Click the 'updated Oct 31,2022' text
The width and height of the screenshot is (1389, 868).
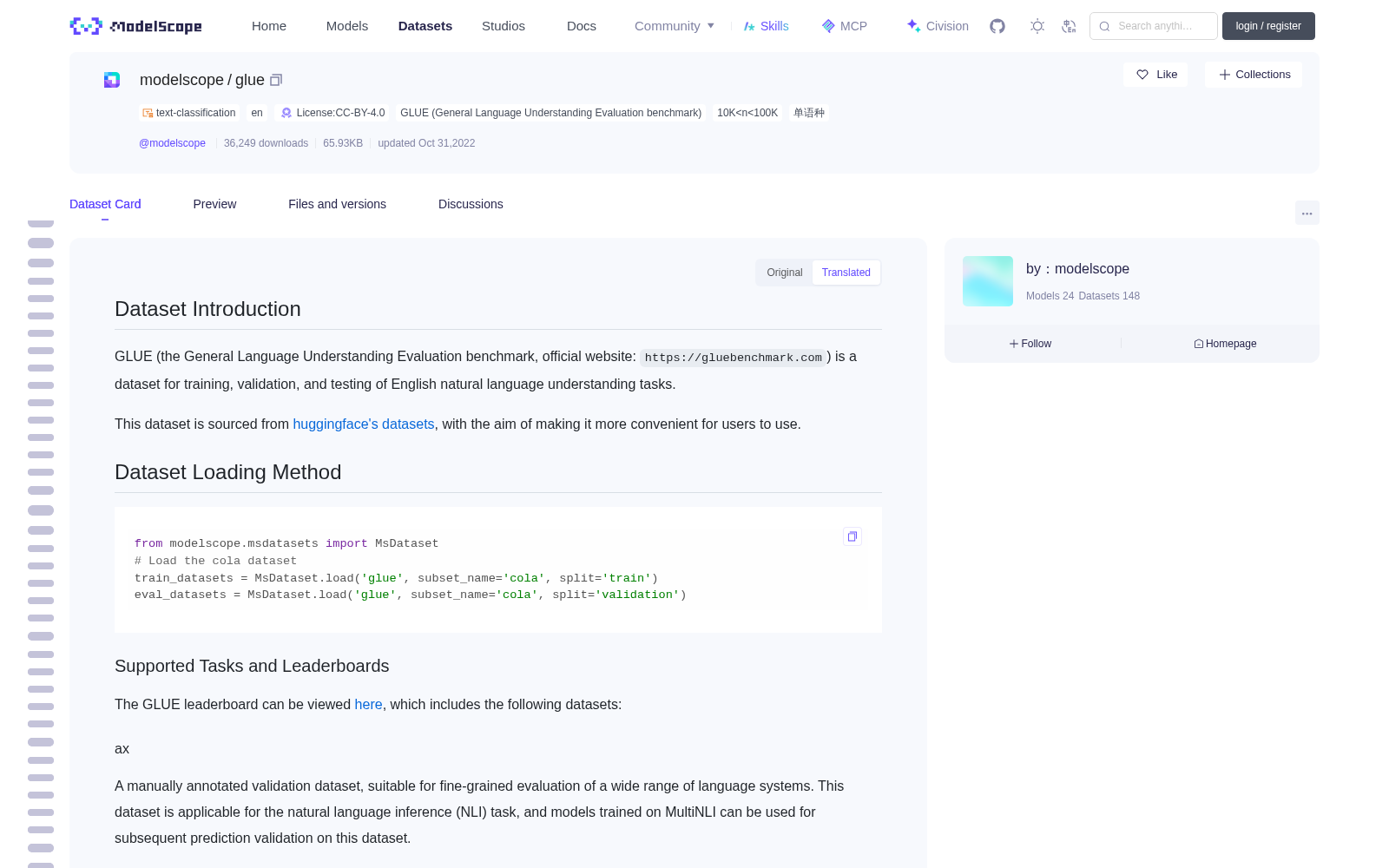[426, 143]
